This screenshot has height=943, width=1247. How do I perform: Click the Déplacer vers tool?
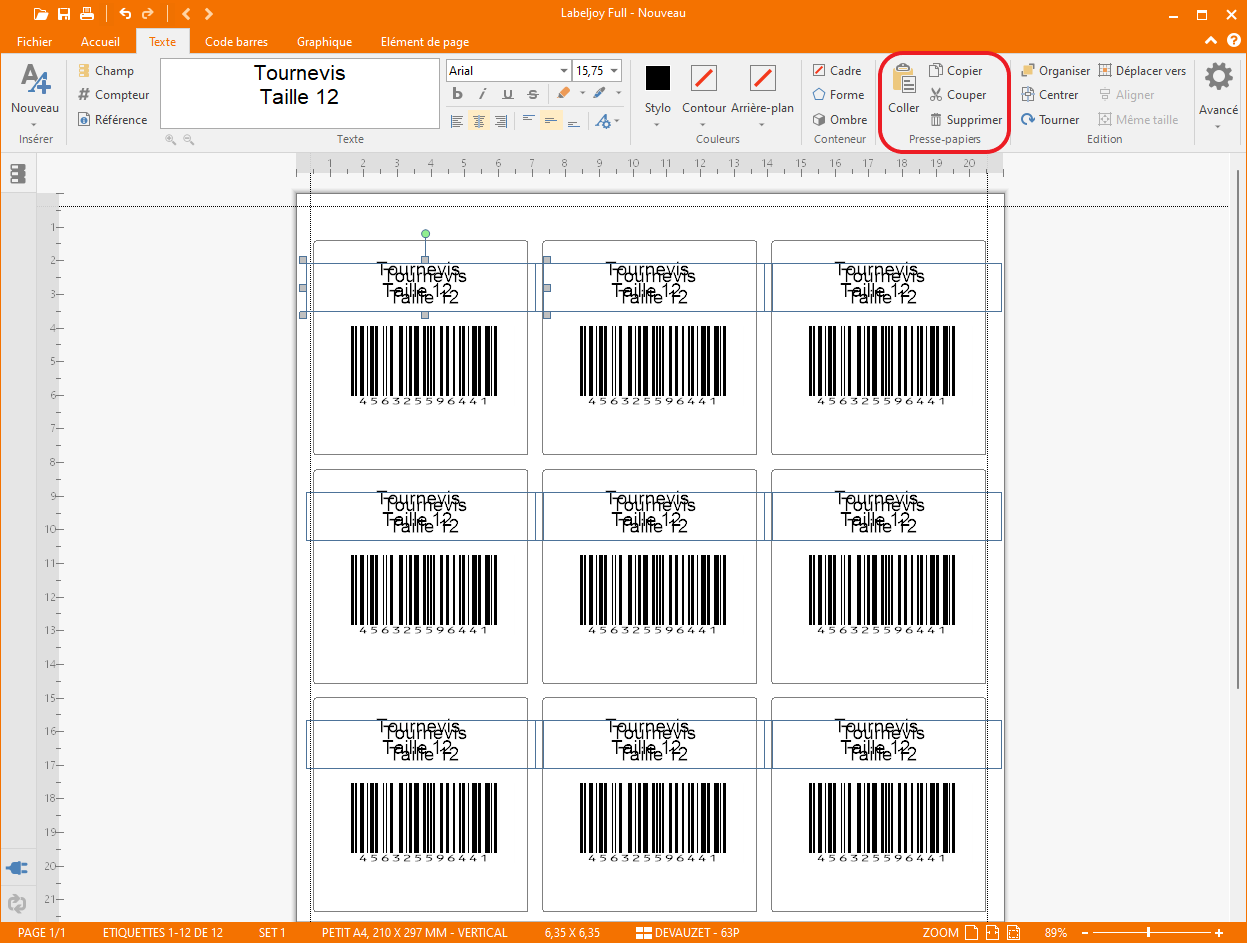[1142, 71]
